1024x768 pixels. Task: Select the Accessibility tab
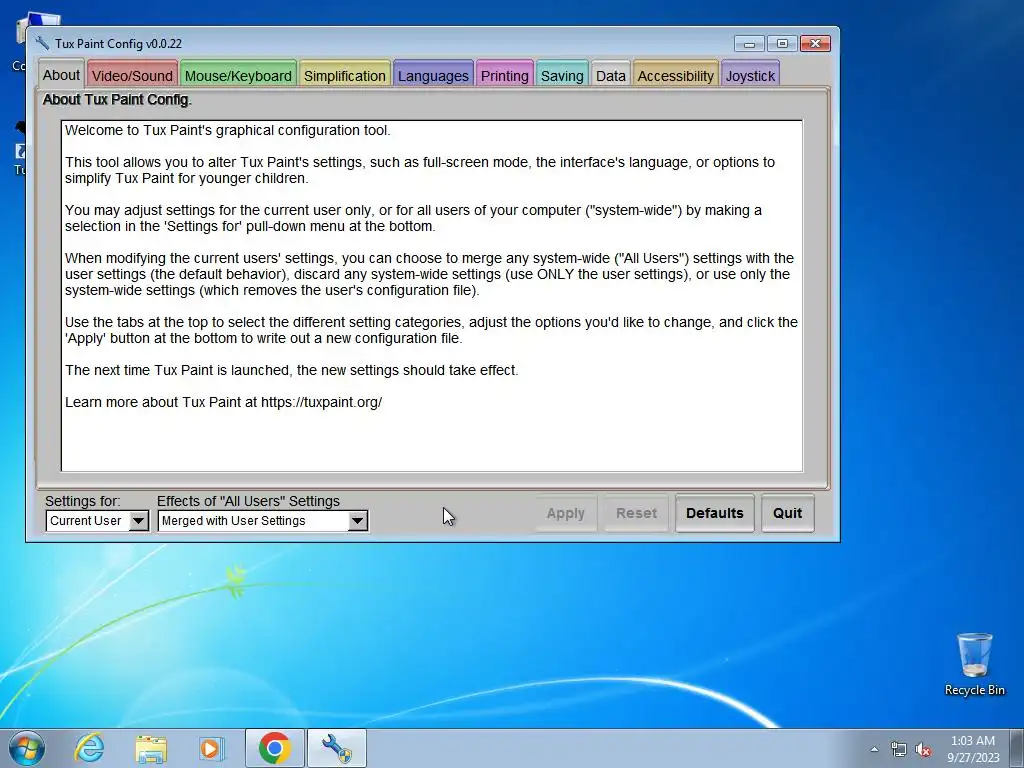click(x=676, y=76)
